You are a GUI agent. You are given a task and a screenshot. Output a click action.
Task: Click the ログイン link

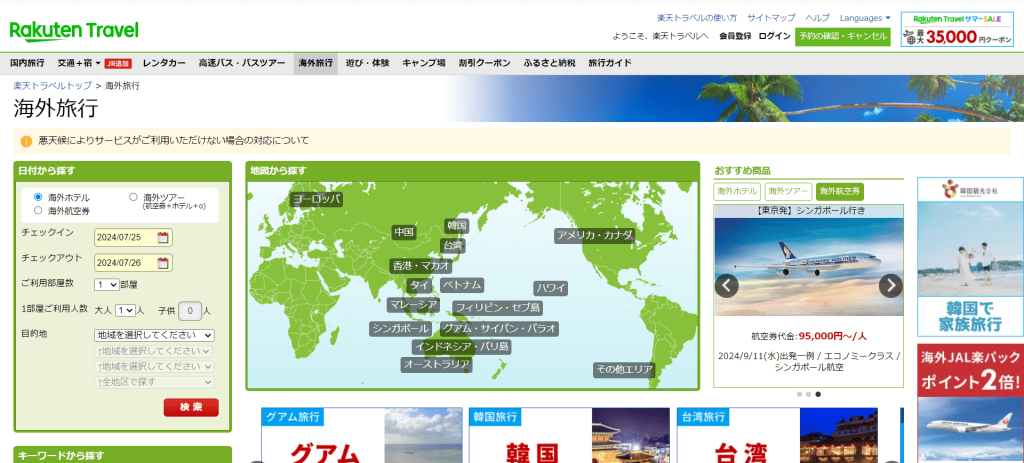tap(775, 37)
